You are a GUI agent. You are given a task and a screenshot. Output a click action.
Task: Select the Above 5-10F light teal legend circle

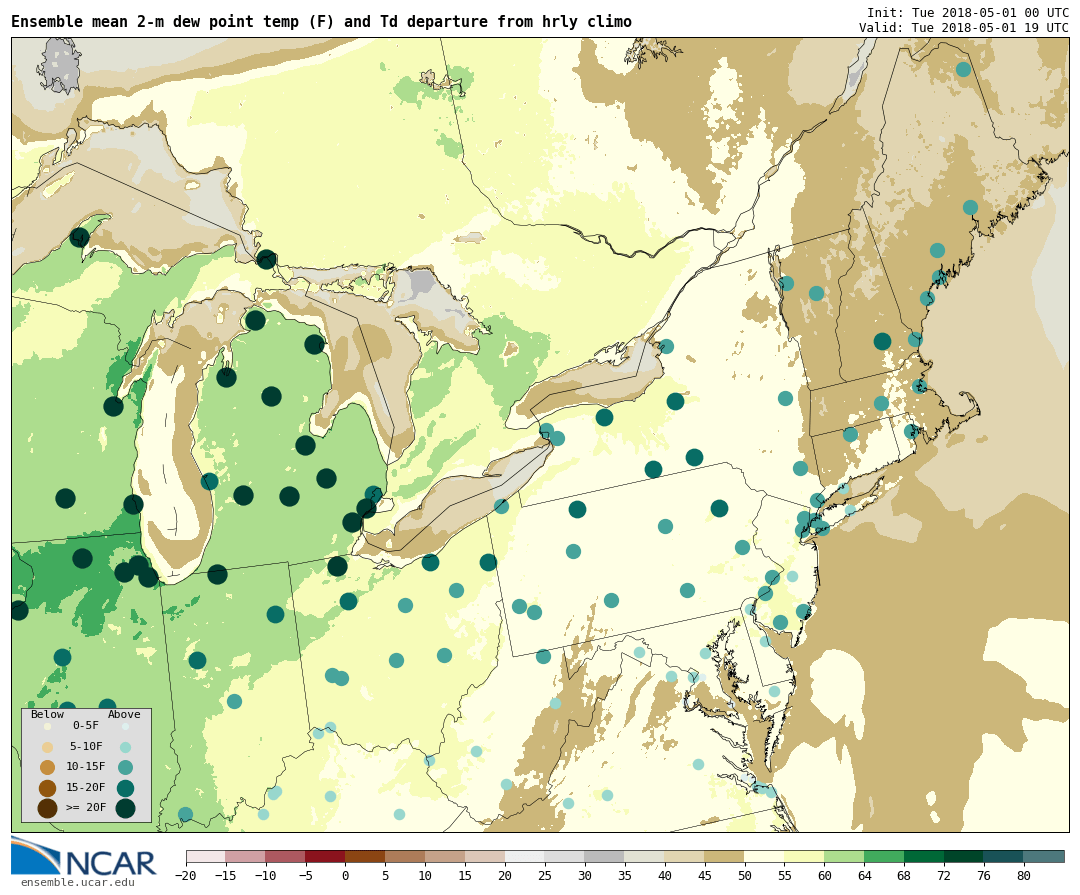point(125,747)
